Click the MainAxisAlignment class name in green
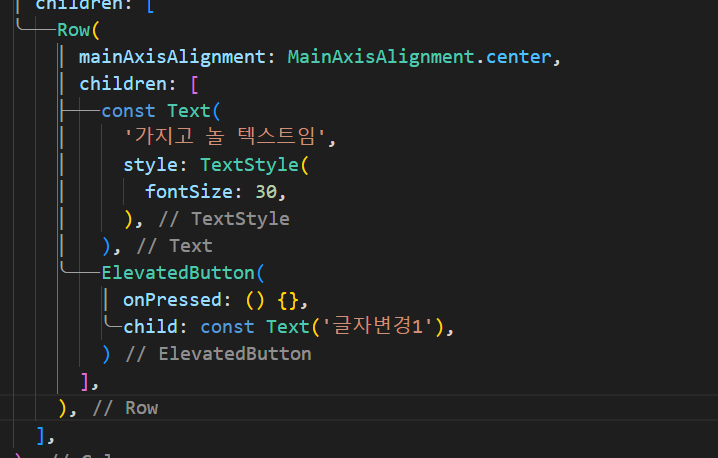The image size is (718, 458). coord(381,57)
